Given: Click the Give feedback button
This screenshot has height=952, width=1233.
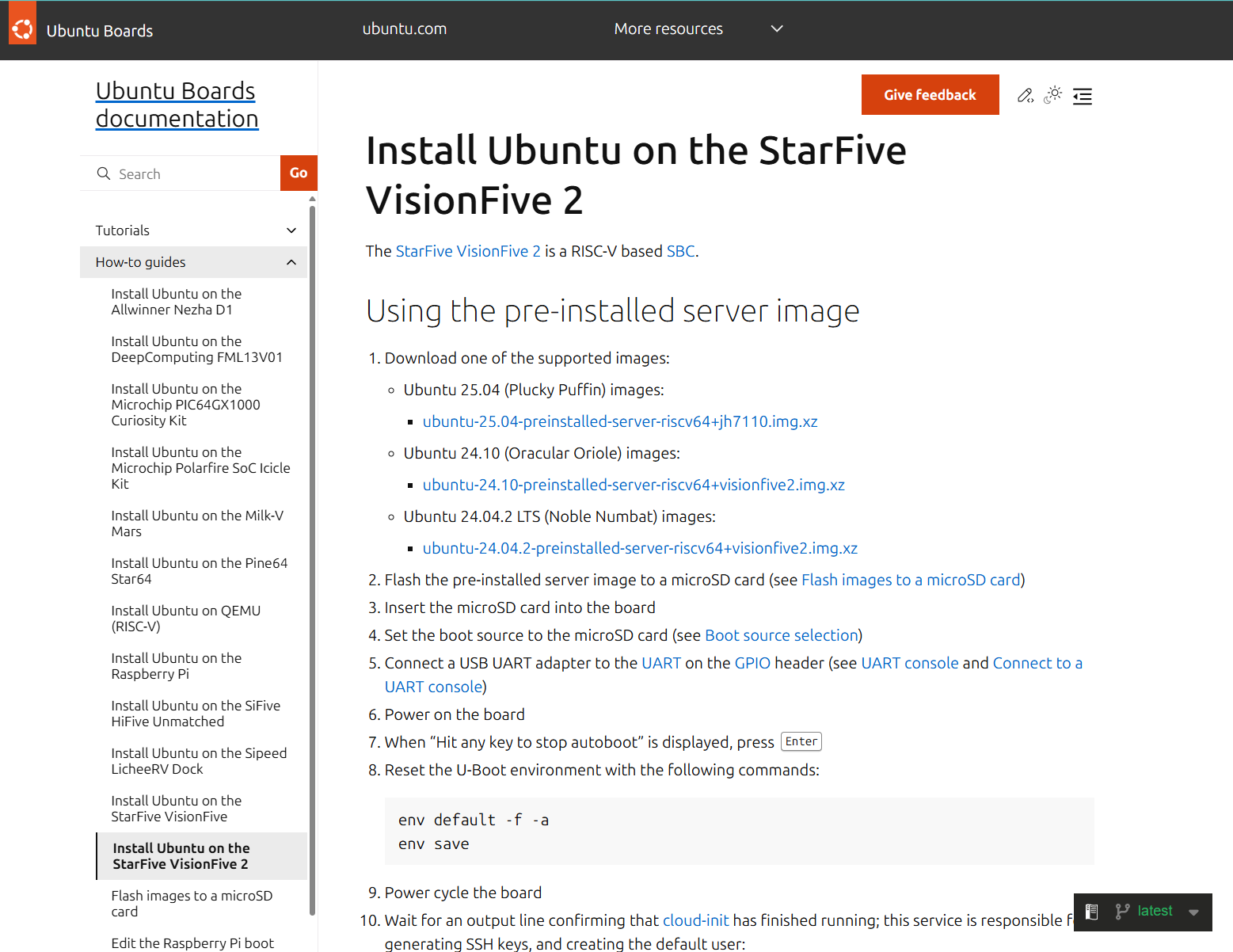Looking at the screenshot, I should click(x=930, y=95).
